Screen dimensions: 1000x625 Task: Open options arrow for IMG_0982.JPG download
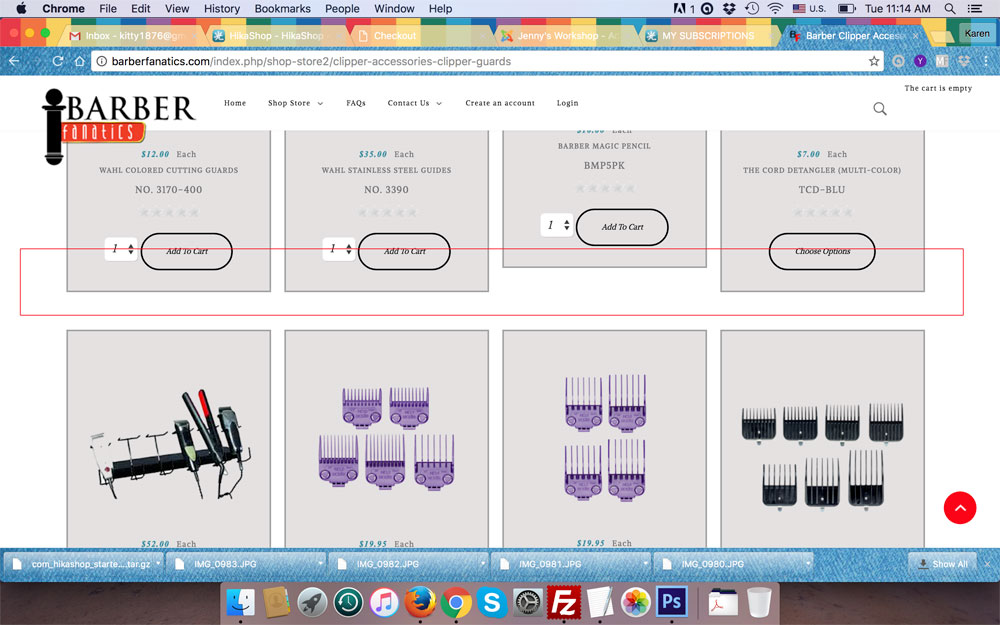click(483, 564)
